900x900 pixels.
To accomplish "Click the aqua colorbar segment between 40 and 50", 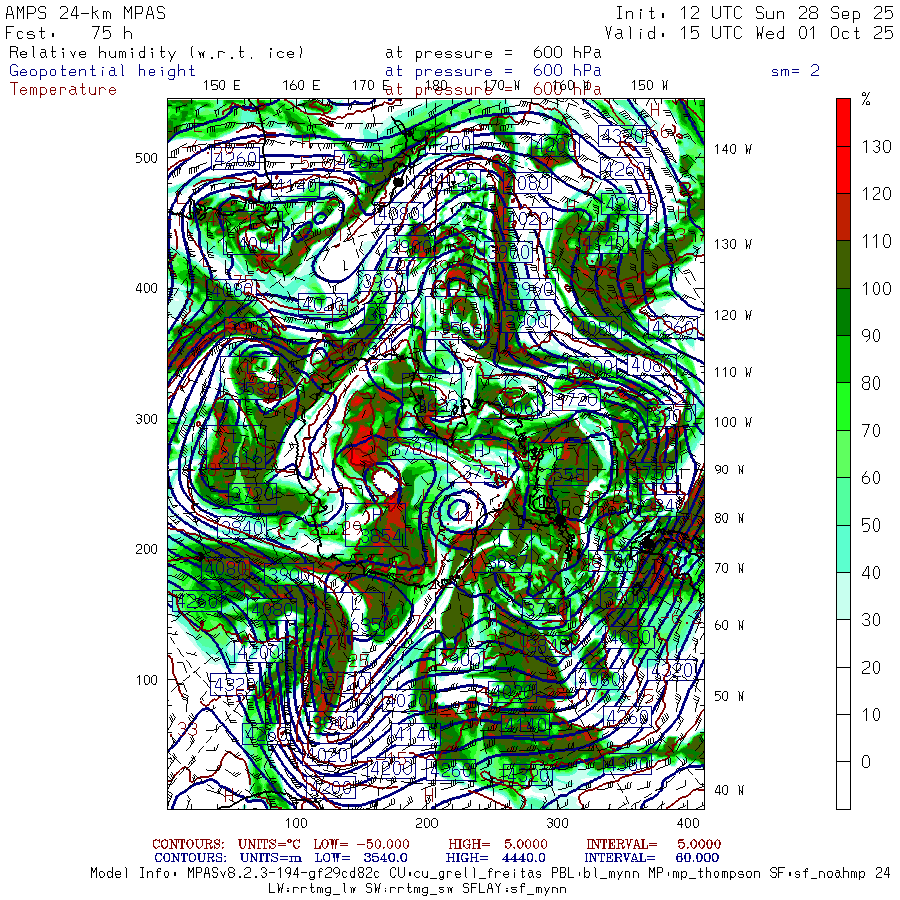I will click(843, 549).
